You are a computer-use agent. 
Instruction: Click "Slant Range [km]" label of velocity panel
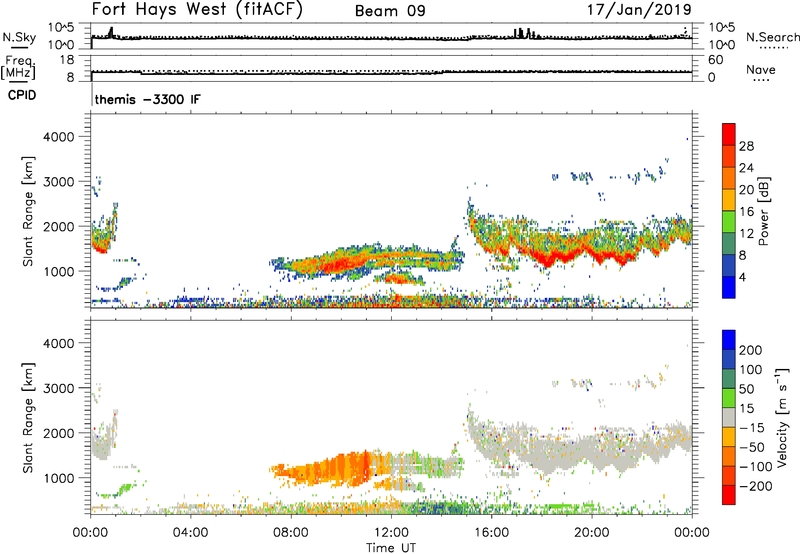[28, 418]
